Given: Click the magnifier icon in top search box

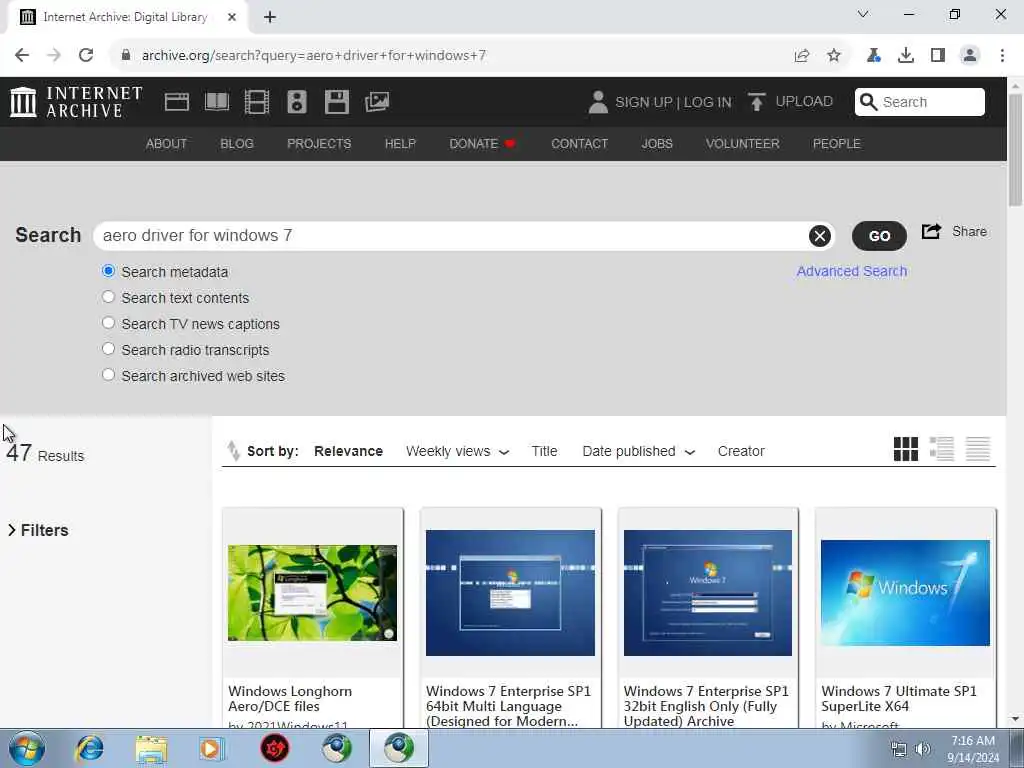Looking at the screenshot, I should point(869,102).
